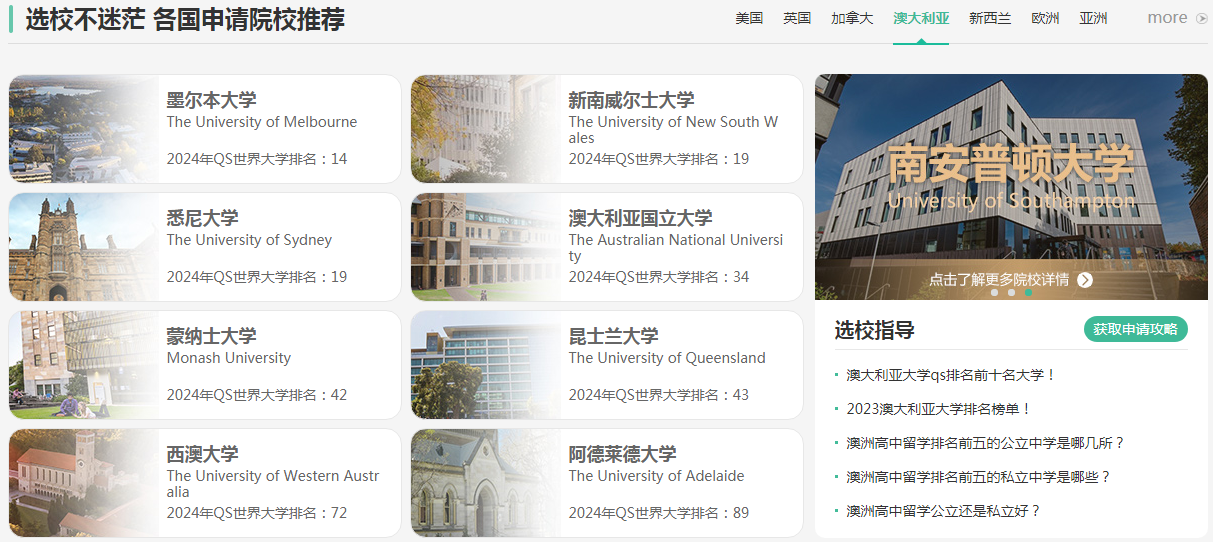Image resolution: width=1213 pixels, height=542 pixels.
Task: Open 澳洲高中留学公立还是私立好 article
Action: click(x=943, y=511)
